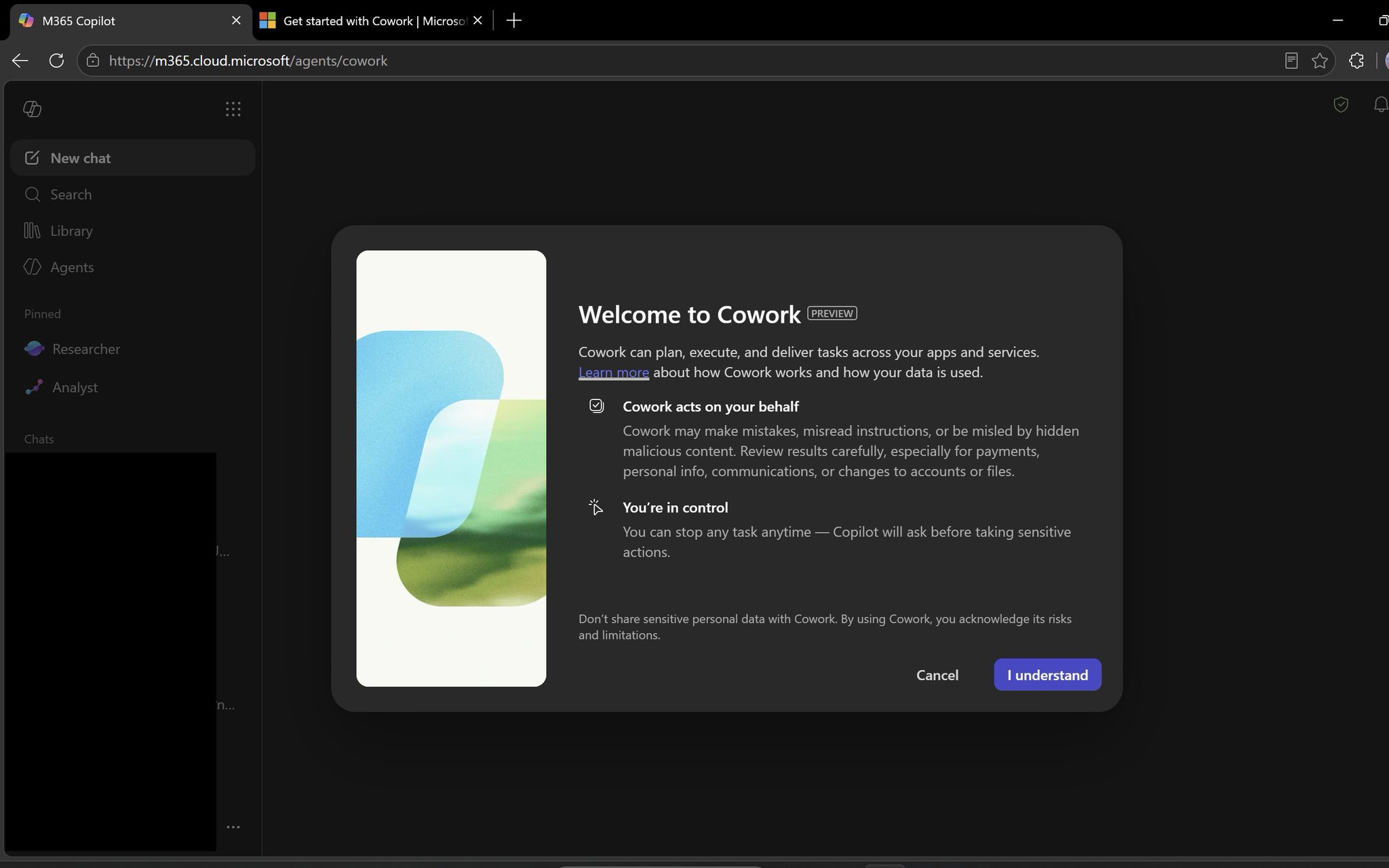The width and height of the screenshot is (1389, 868).
Task: Open reader view icon in address bar
Action: 1291,60
